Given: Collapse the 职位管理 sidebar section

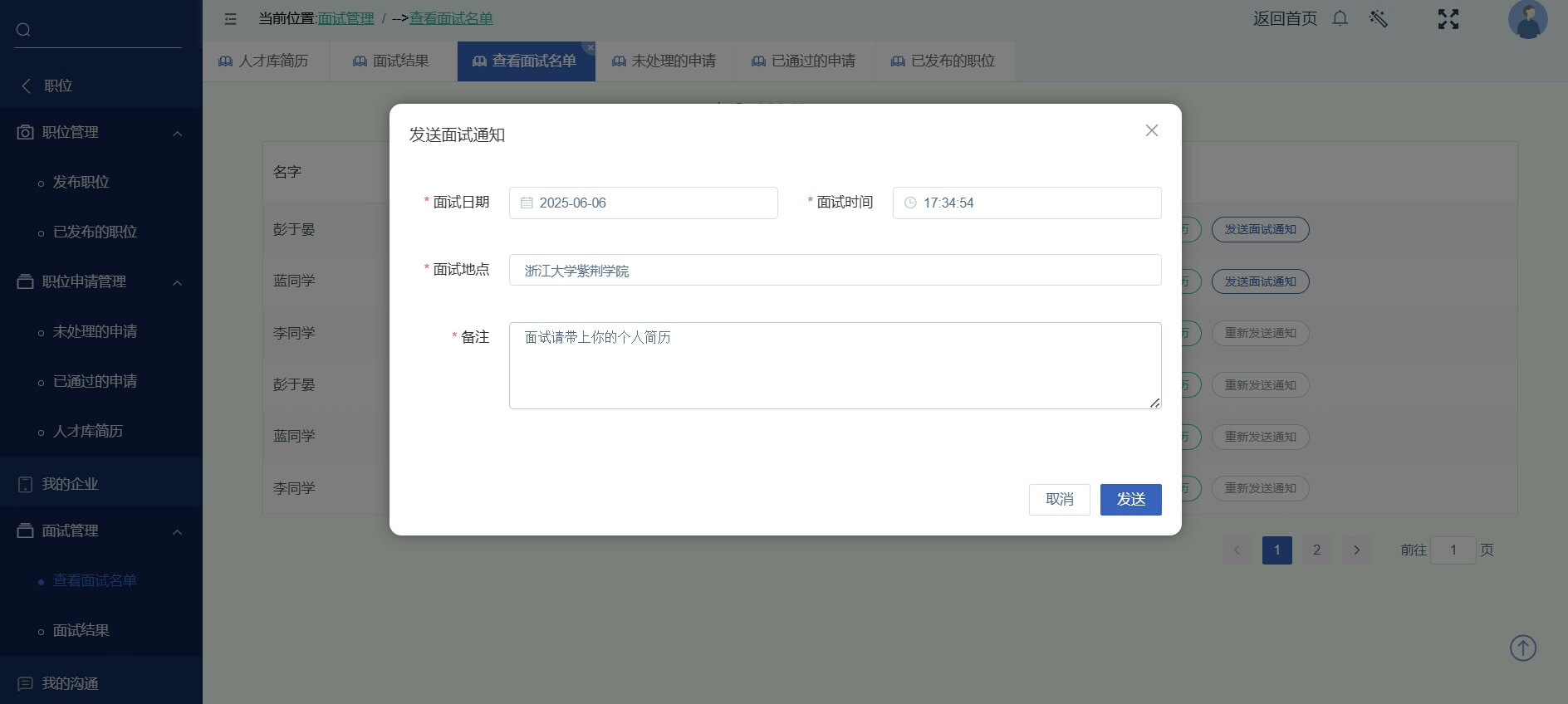Looking at the screenshot, I should [177, 133].
